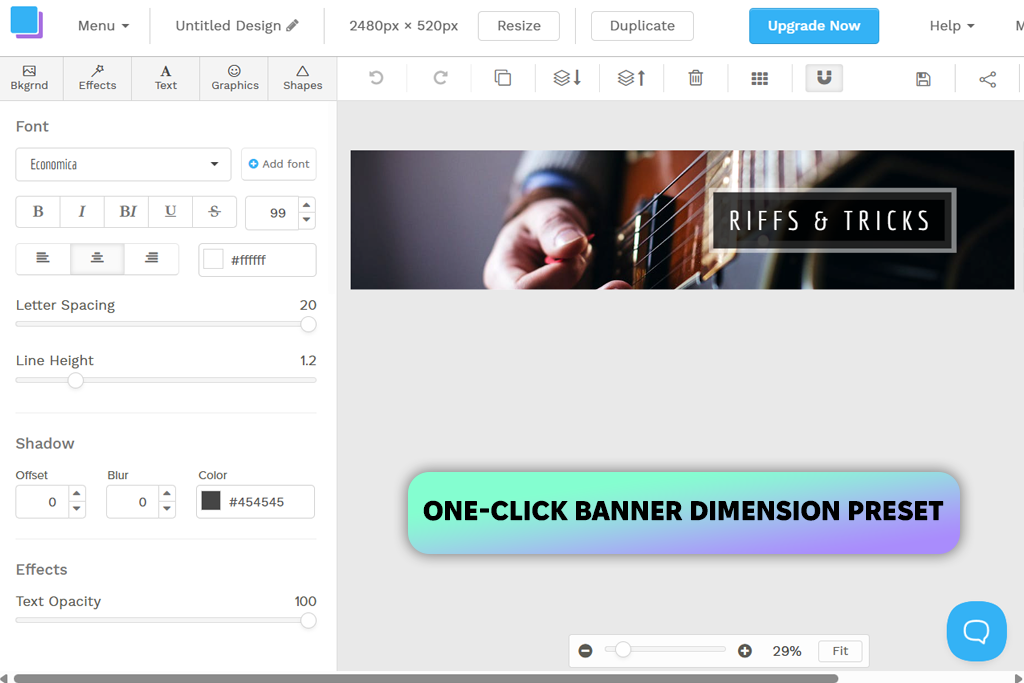Save the design with floppy icon
Image resolution: width=1024 pixels, height=683 pixels.
click(x=923, y=79)
